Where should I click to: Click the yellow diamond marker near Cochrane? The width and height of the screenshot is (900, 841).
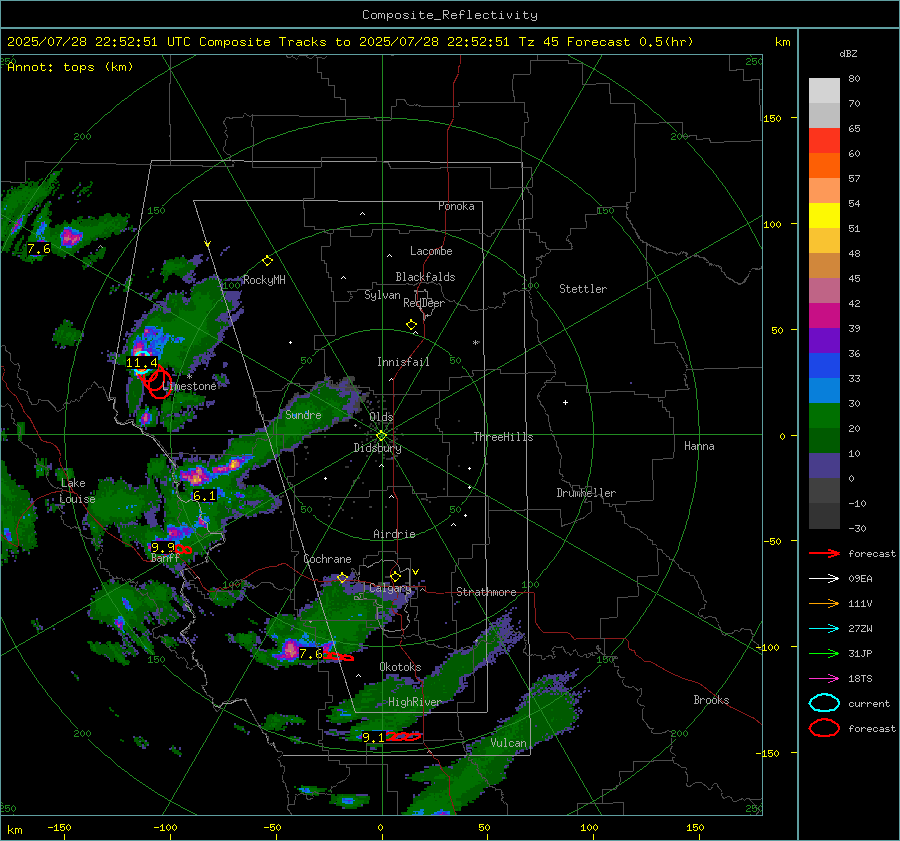(x=342, y=577)
